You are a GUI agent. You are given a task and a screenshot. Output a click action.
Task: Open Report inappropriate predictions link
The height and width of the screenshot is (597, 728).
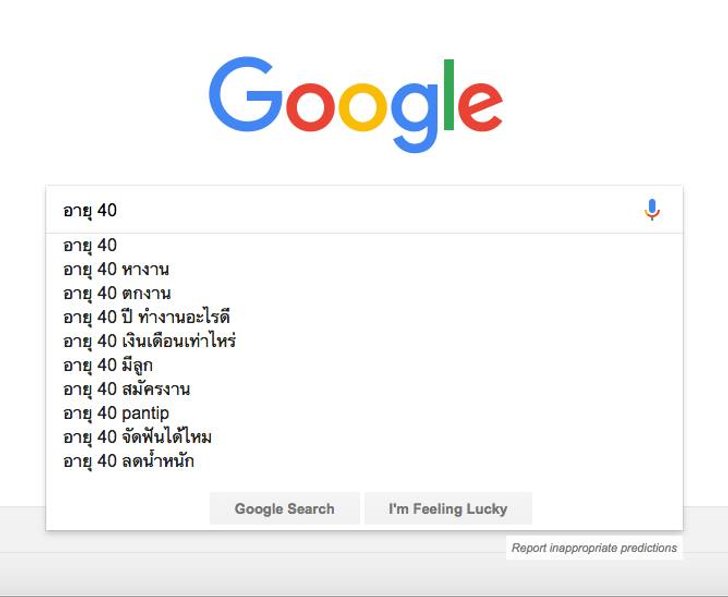(x=594, y=548)
